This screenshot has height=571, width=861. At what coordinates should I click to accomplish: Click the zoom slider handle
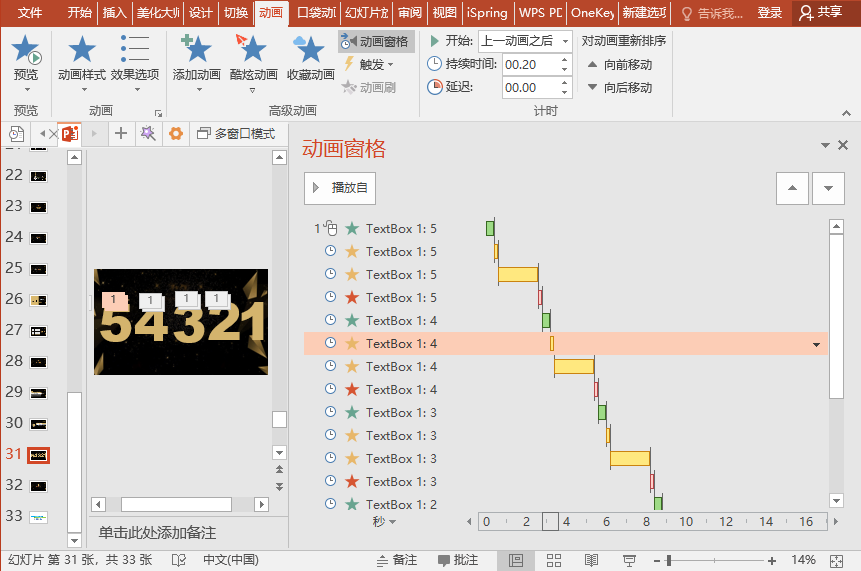pyautogui.click(x=669, y=561)
